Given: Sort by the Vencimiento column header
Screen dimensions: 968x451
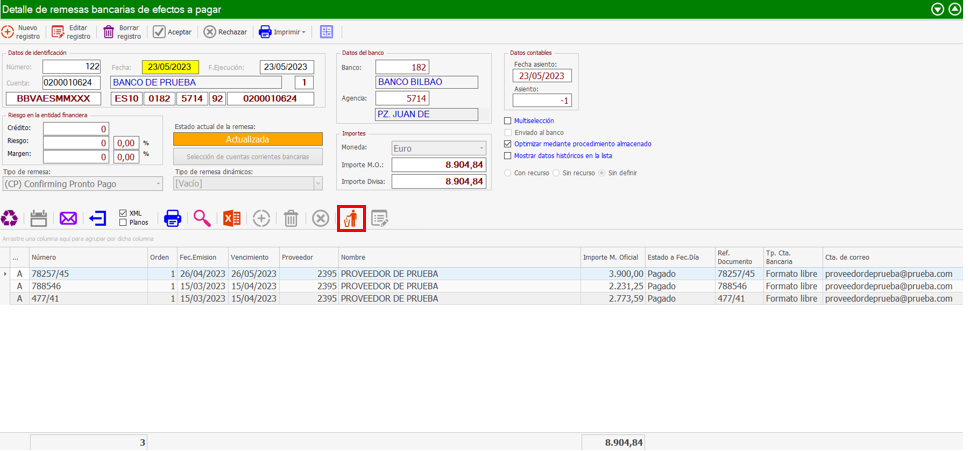Looking at the screenshot, I should [252, 257].
